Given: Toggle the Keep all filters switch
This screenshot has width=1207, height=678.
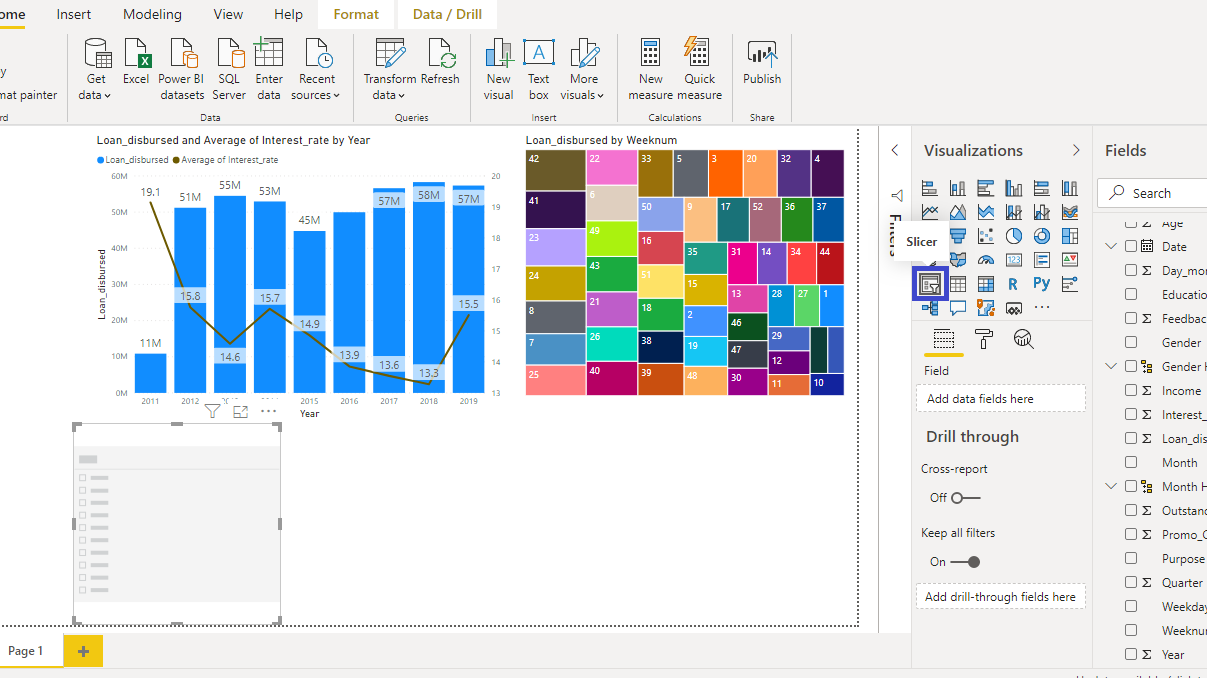Looking at the screenshot, I should coord(965,562).
